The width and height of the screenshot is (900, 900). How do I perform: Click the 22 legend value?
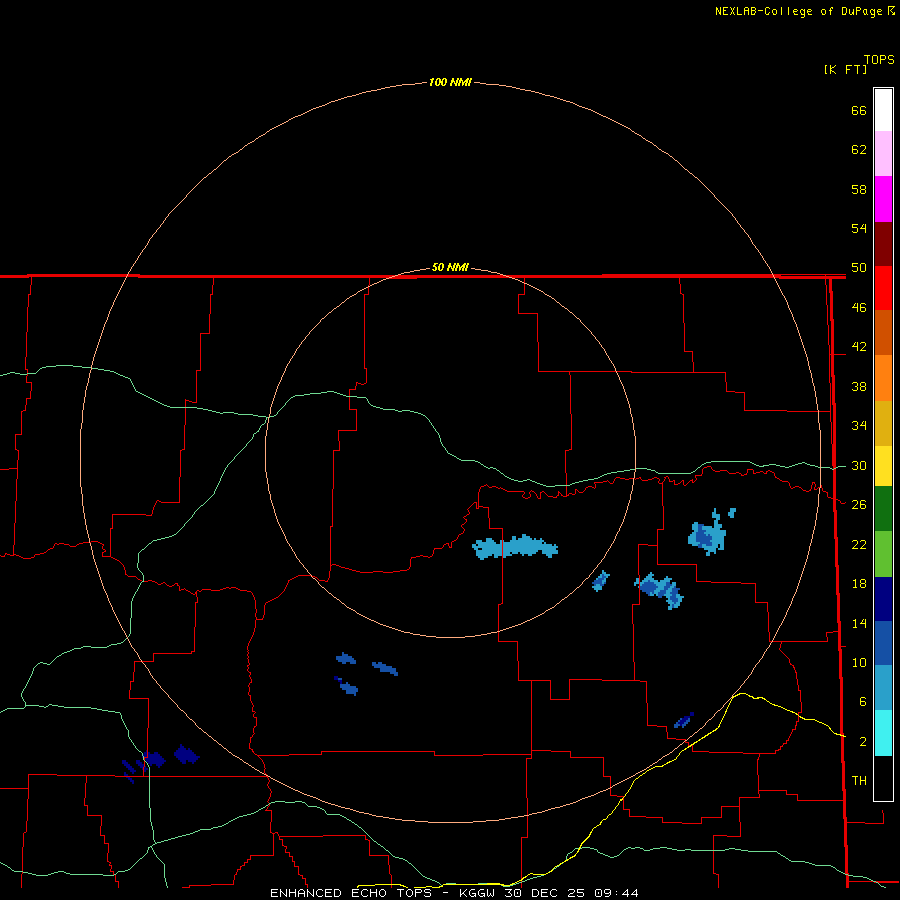coord(859,545)
